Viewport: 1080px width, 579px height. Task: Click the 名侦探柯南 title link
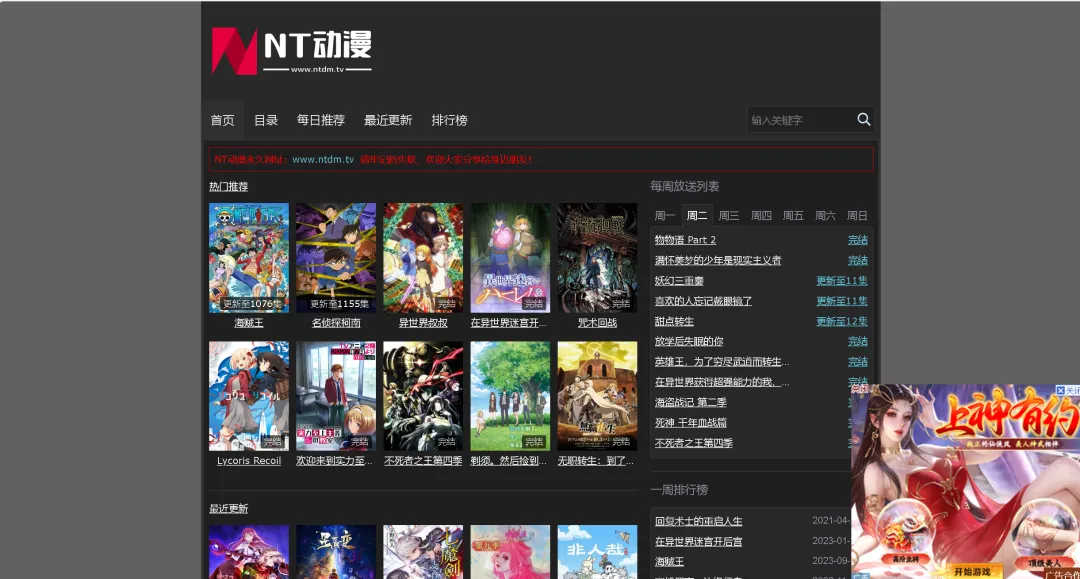click(336, 323)
